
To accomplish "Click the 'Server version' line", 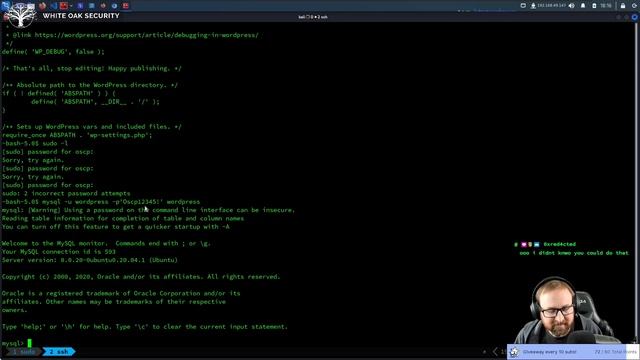I will tap(89, 260).
